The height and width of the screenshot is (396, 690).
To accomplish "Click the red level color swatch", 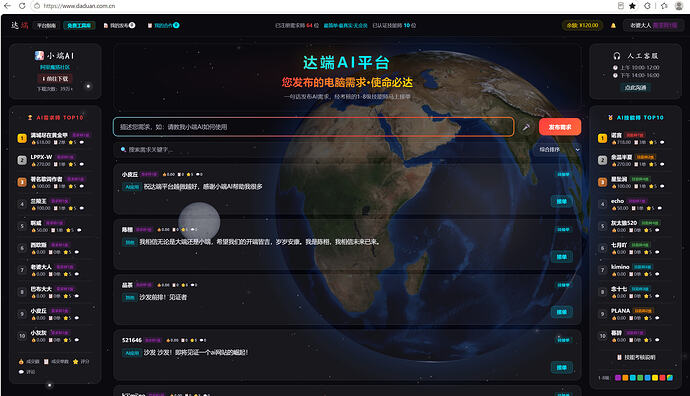I will click(662, 378).
